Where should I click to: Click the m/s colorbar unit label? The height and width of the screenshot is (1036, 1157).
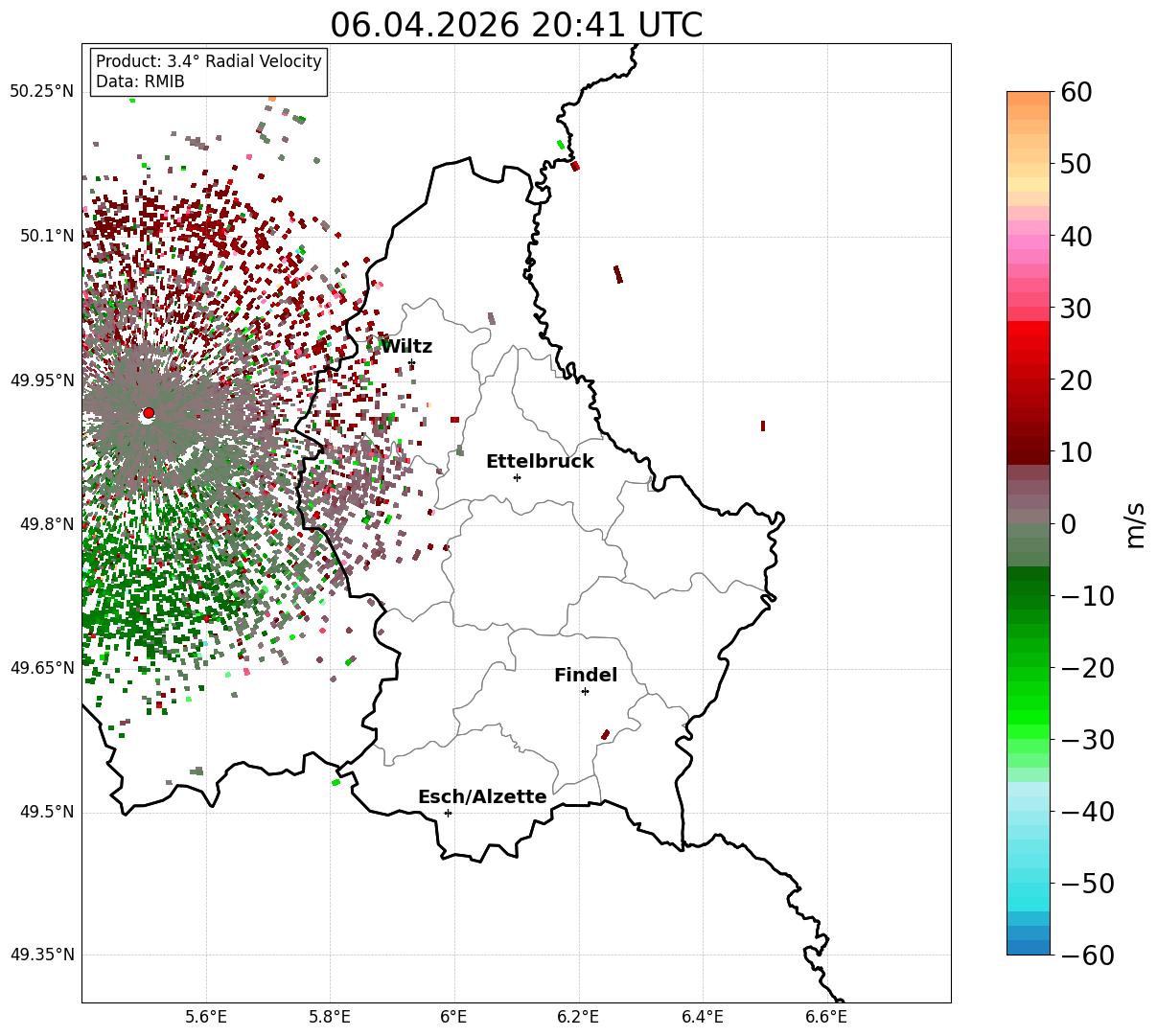pyautogui.click(x=1135, y=523)
